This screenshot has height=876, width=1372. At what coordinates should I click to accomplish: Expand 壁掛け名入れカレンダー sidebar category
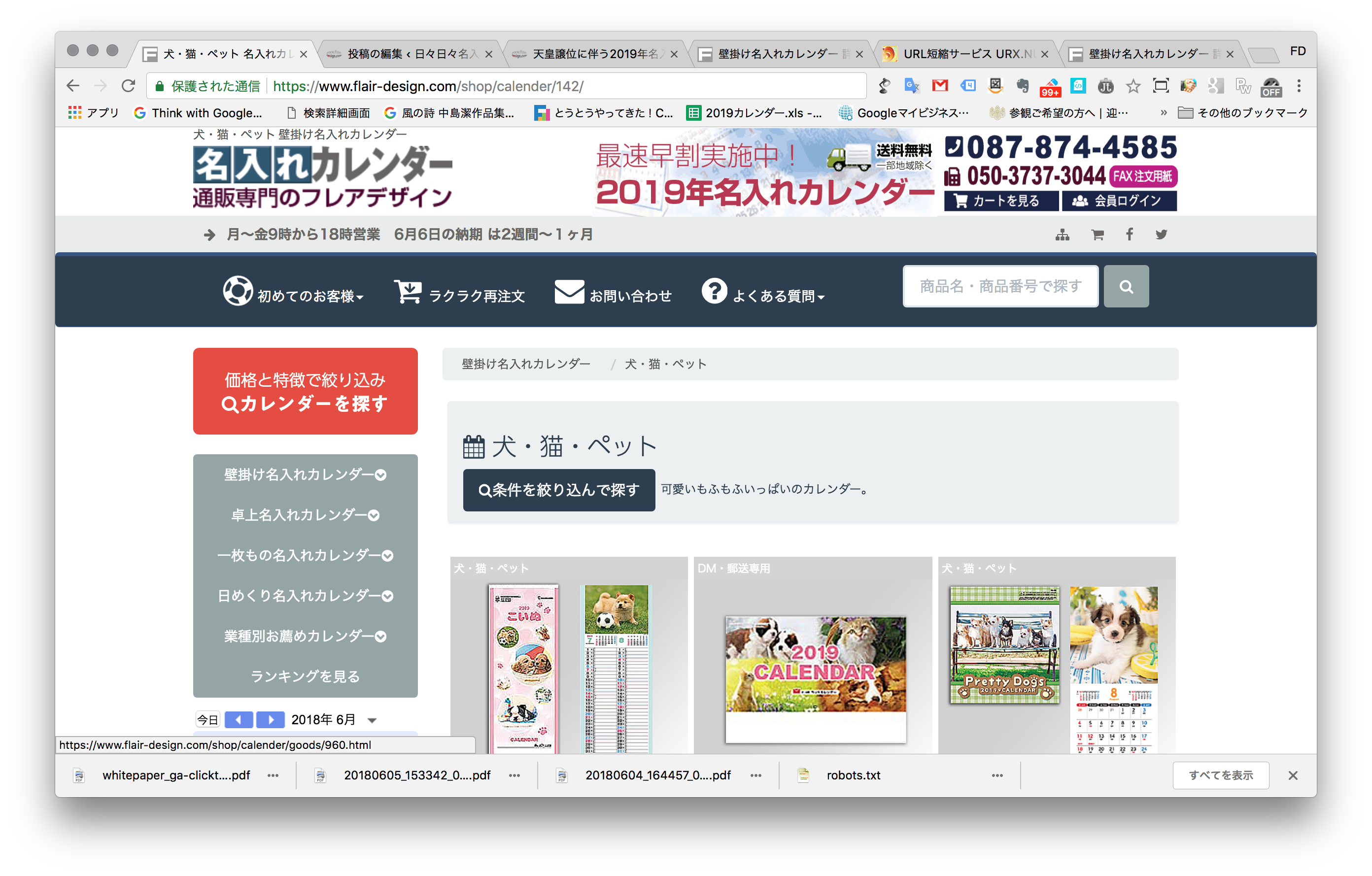(x=305, y=474)
